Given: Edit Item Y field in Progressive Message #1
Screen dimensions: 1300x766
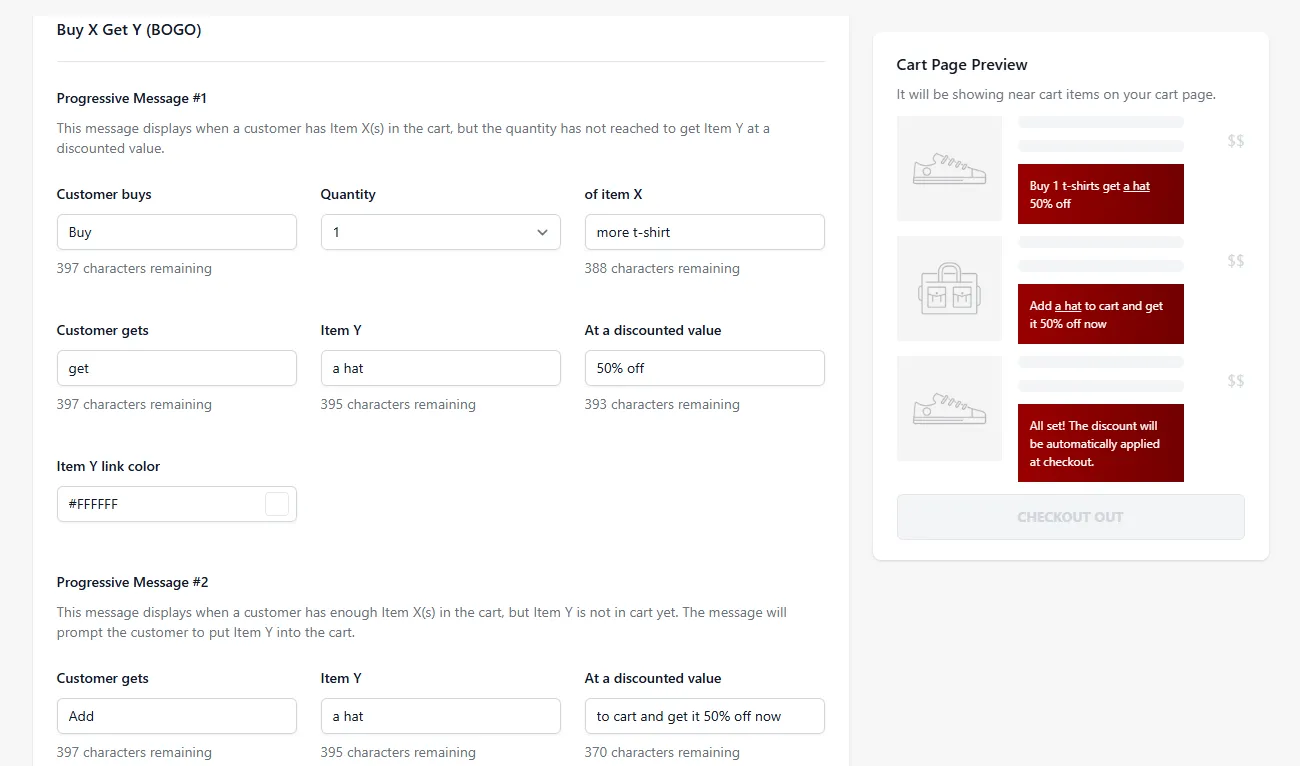Looking at the screenshot, I should coord(441,368).
